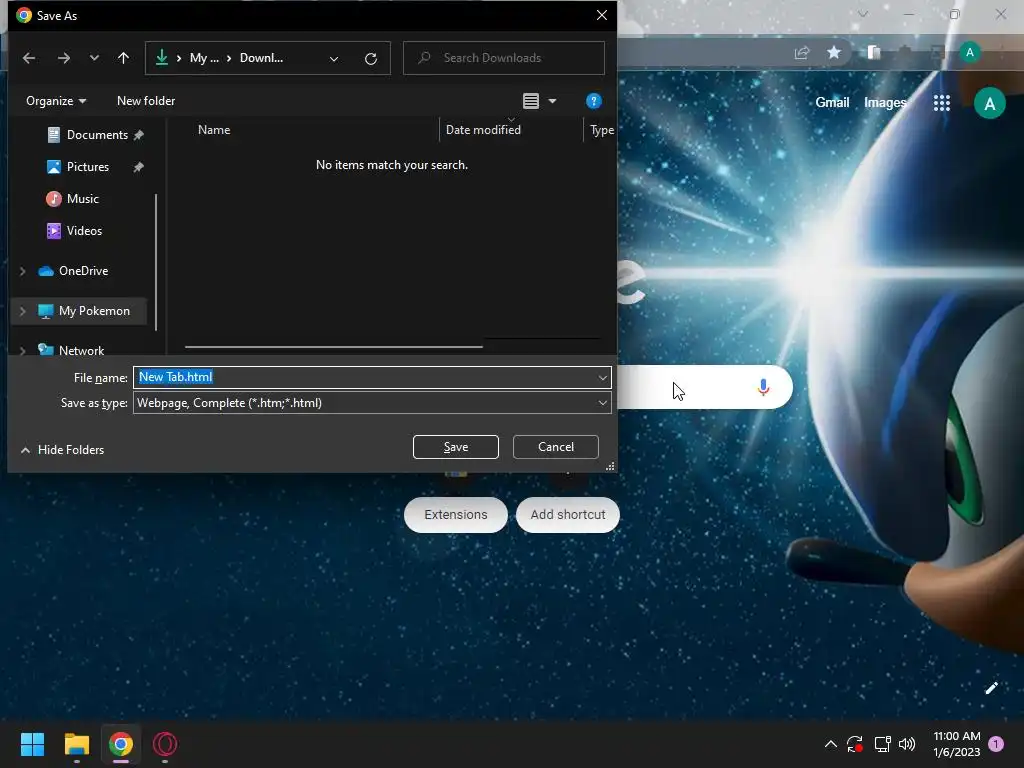Screen dimensions: 1024x768
Task: Create a New folder
Action: pos(146,101)
